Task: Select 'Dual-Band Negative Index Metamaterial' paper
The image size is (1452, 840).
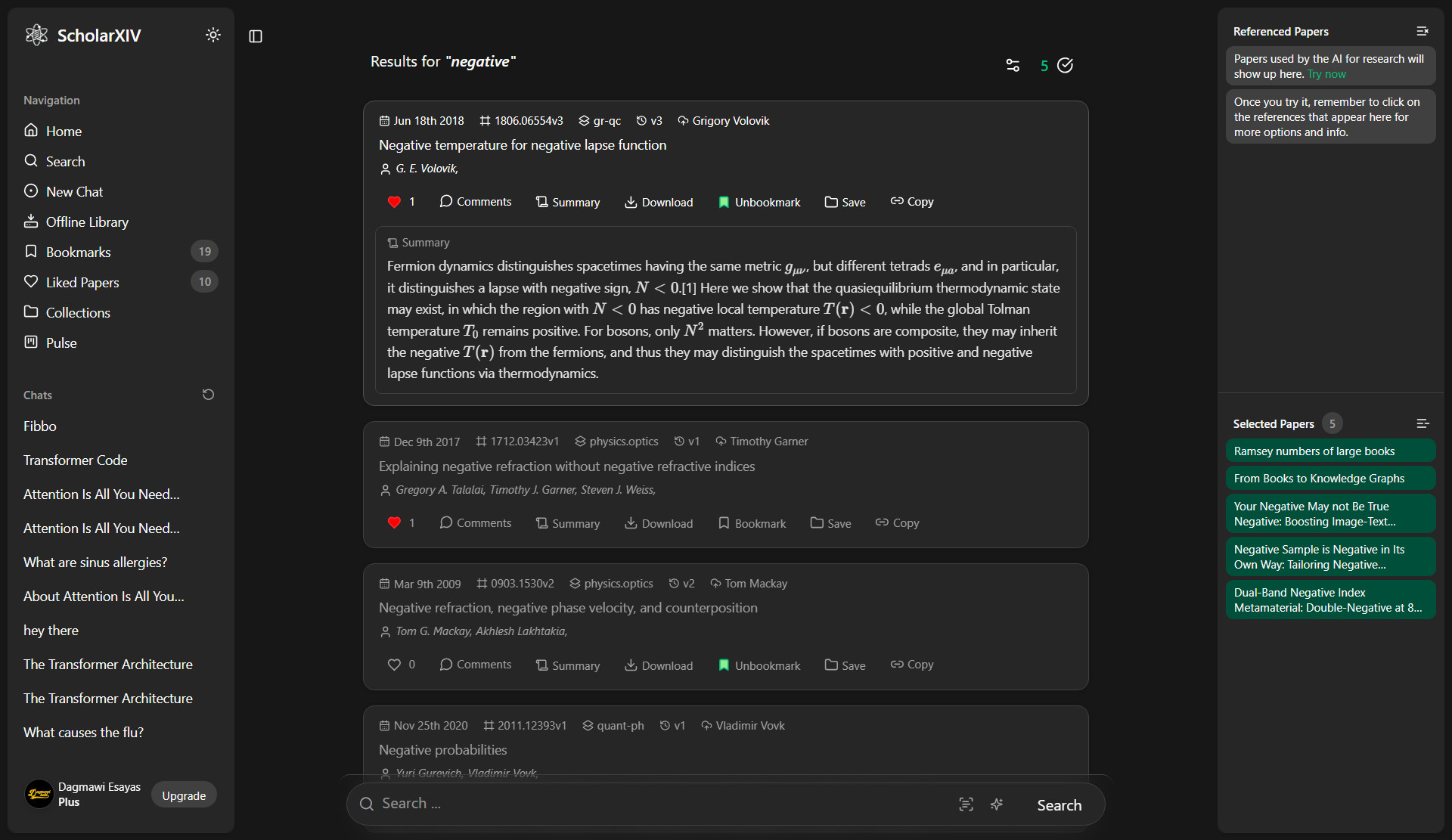Action: pos(1330,600)
